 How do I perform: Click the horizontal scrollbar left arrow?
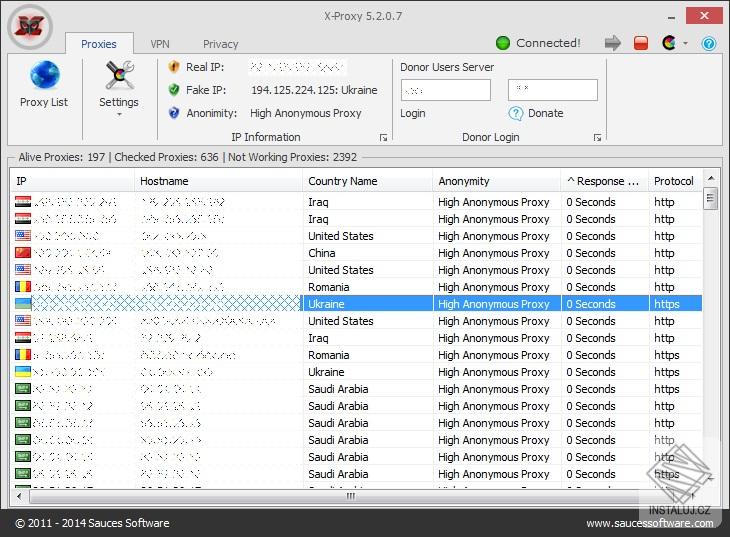19,496
